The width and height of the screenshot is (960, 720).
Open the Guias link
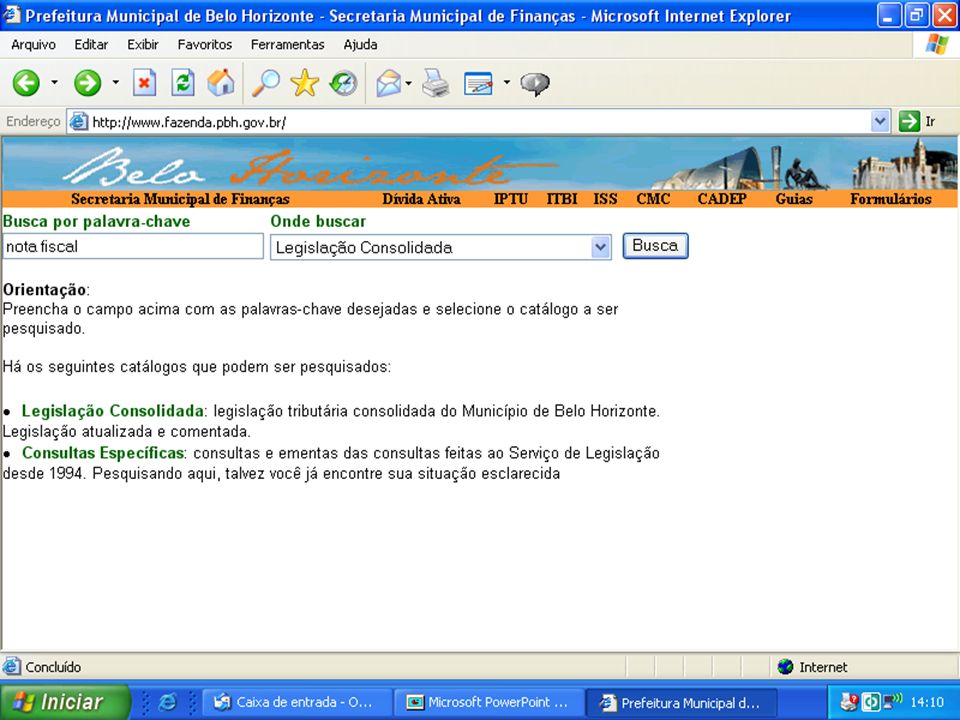(794, 199)
